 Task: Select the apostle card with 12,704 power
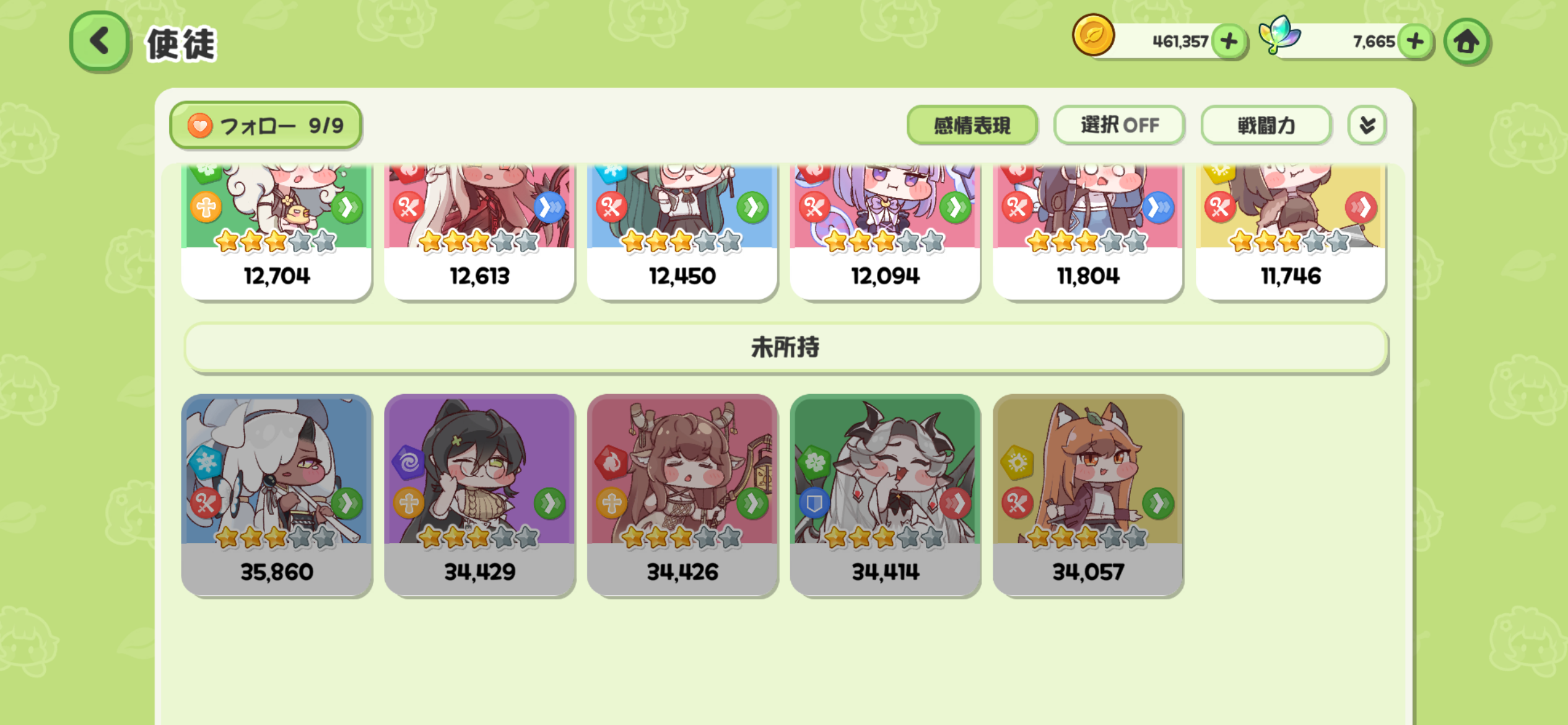(276, 232)
